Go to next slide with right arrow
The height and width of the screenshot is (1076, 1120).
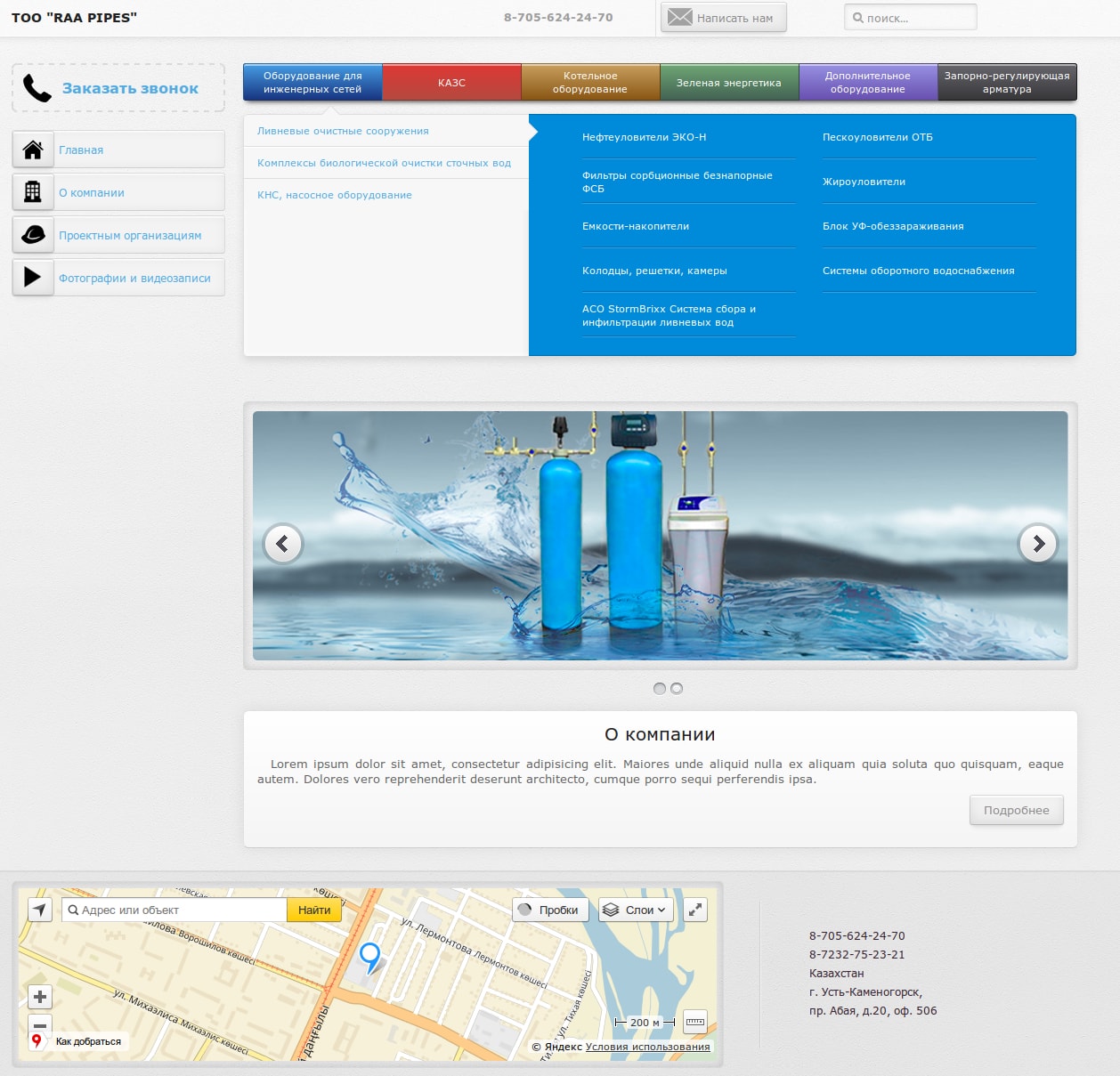(1038, 544)
